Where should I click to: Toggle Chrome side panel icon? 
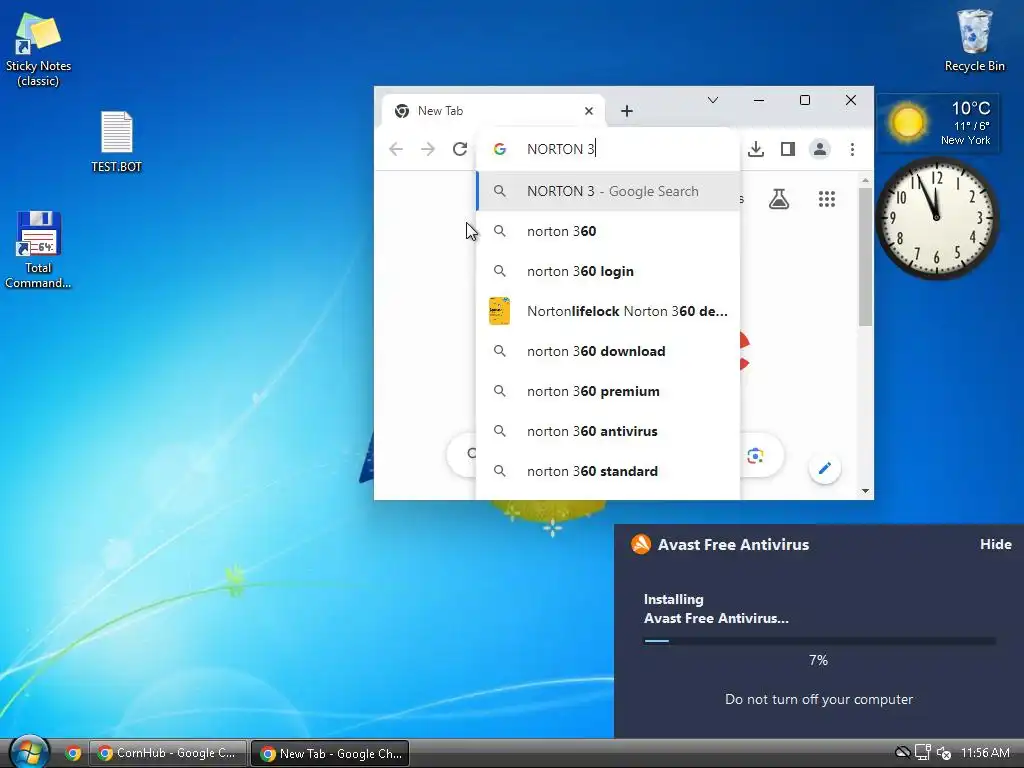[788, 149]
